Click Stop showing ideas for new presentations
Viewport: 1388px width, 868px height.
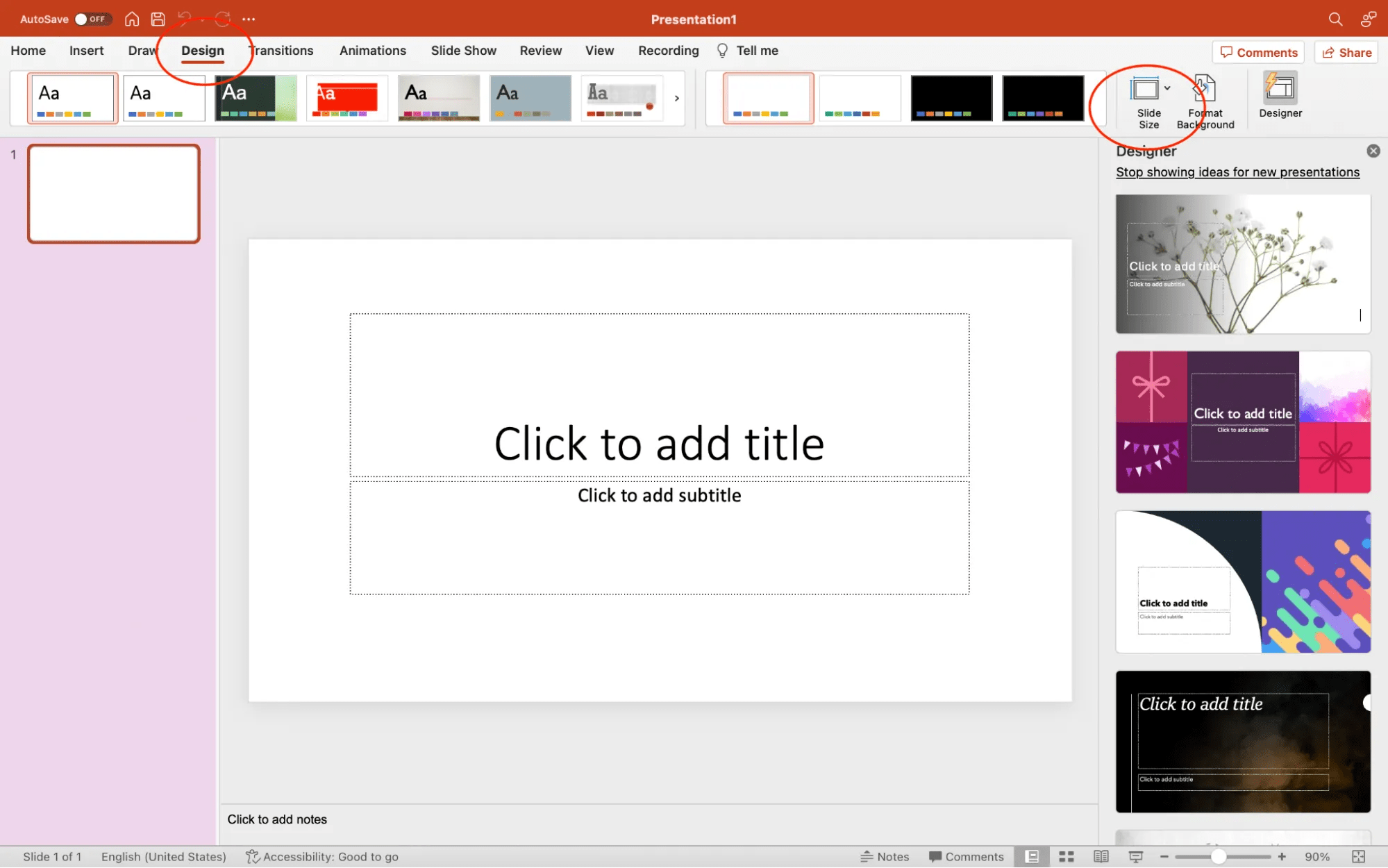(x=1237, y=172)
